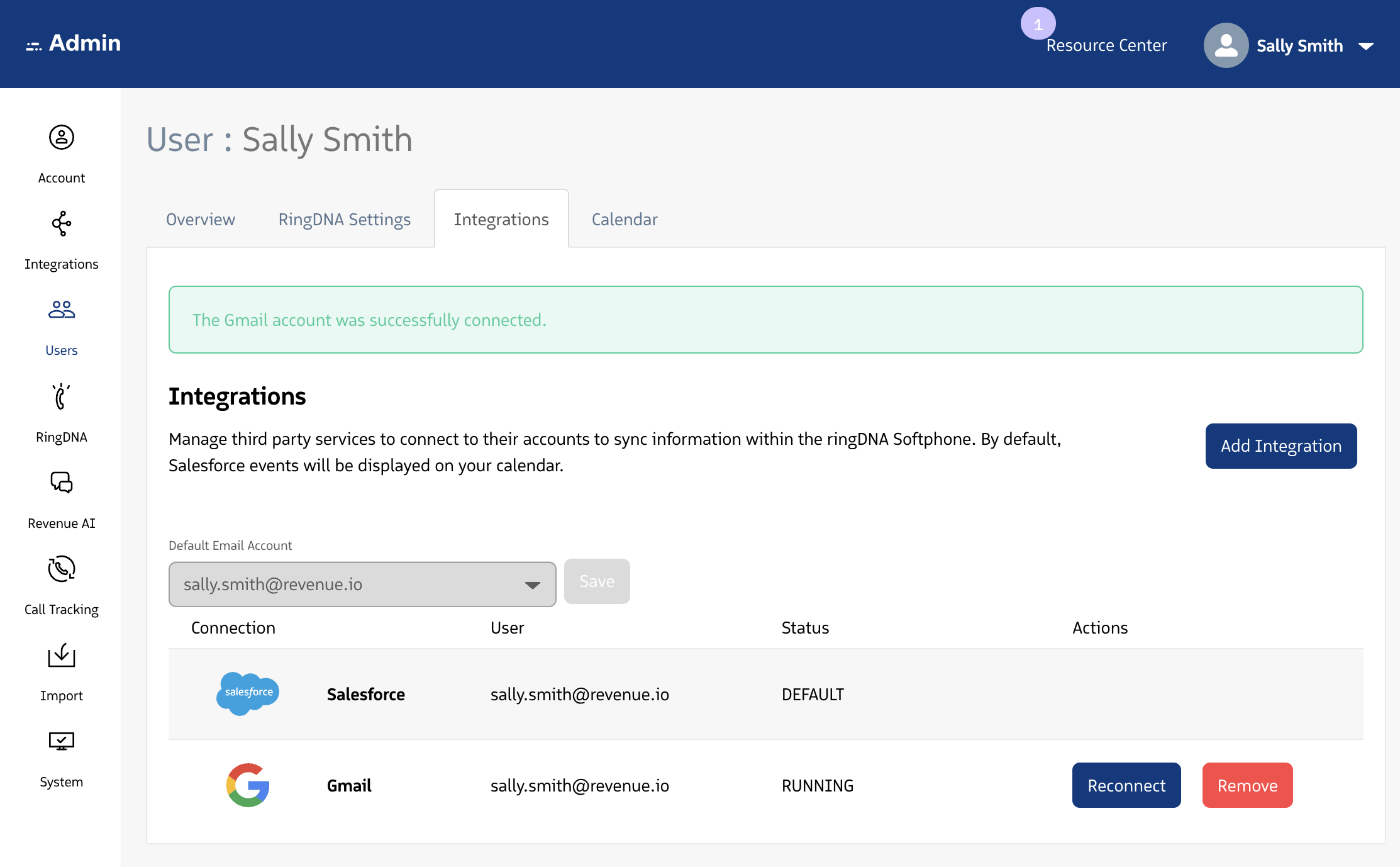1400x867 pixels.
Task: Open the Default Email Account dropdown
Action: [362, 584]
